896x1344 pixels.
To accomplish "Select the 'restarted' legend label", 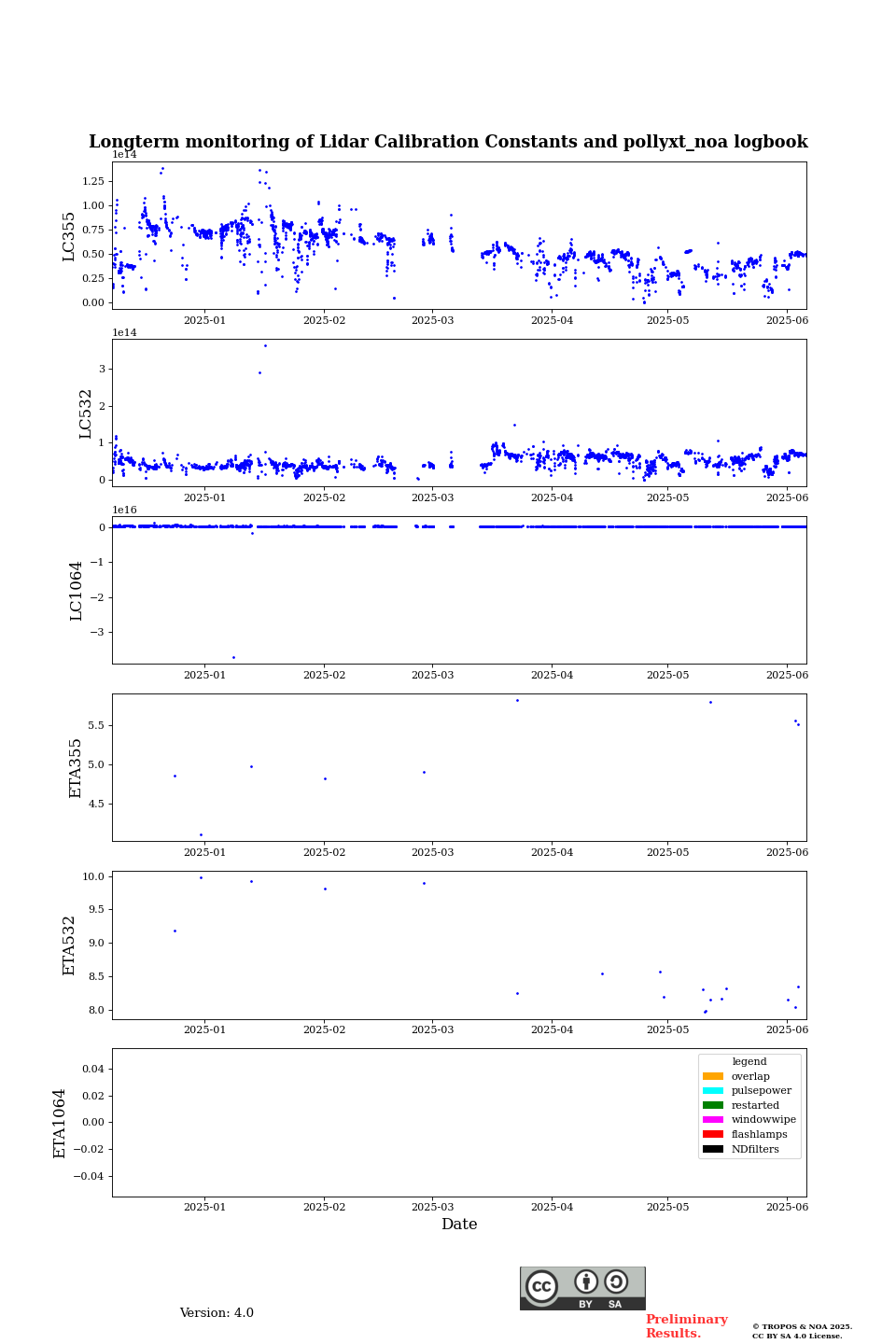I will 755,1105.
